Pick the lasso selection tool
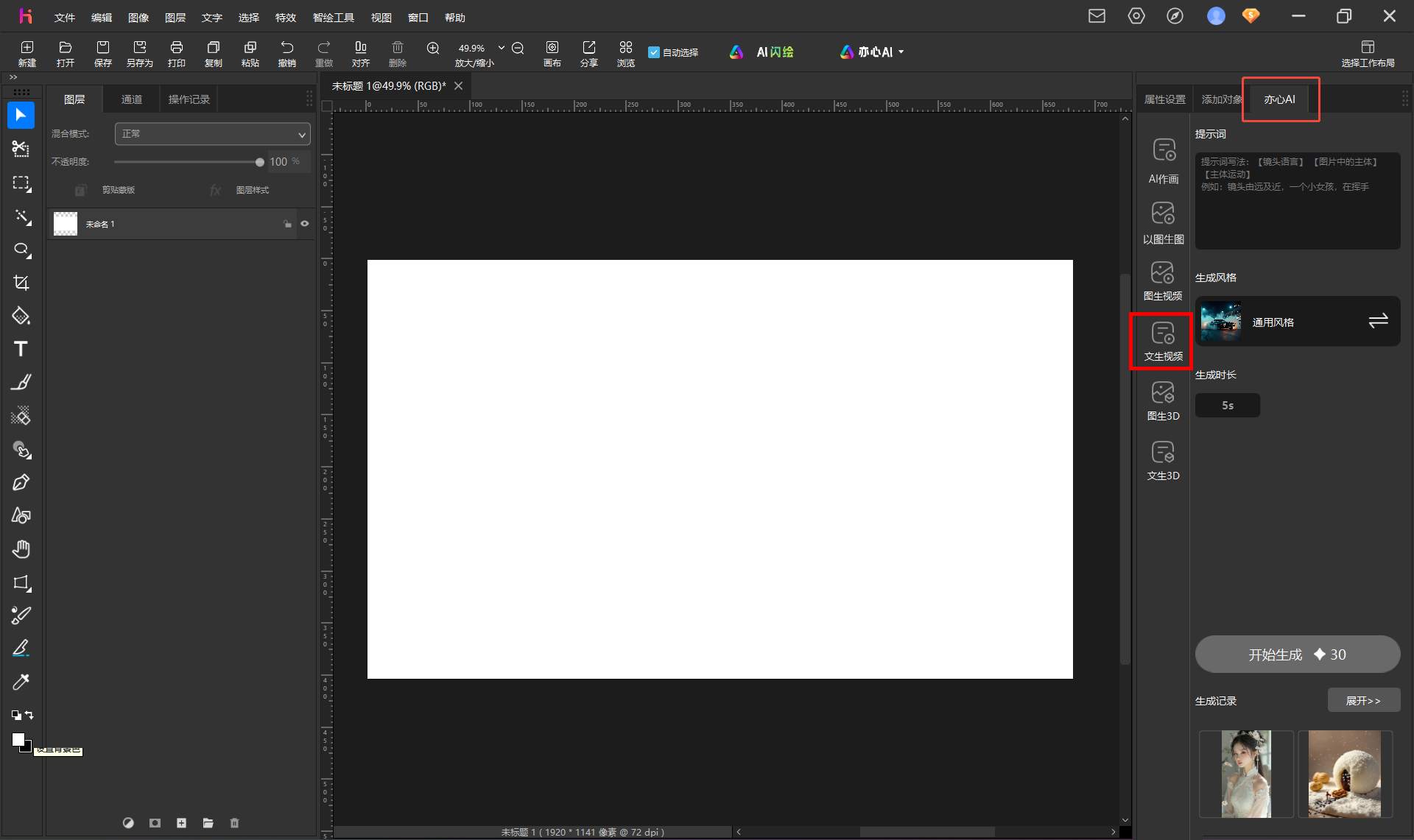The width and height of the screenshot is (1414, 840). (x=22, y=250)
